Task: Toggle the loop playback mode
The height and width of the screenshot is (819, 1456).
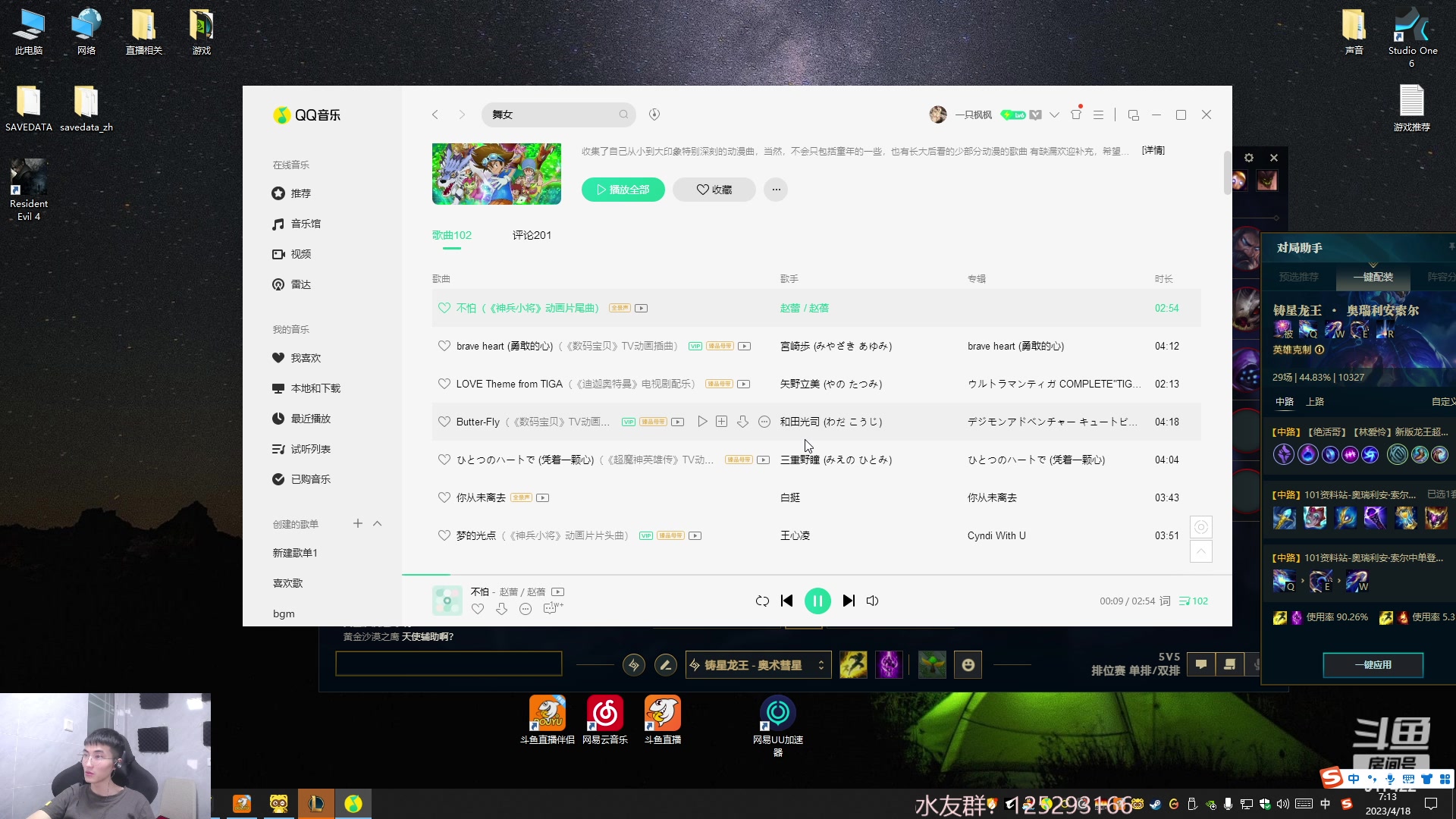Action: [762, 601]
